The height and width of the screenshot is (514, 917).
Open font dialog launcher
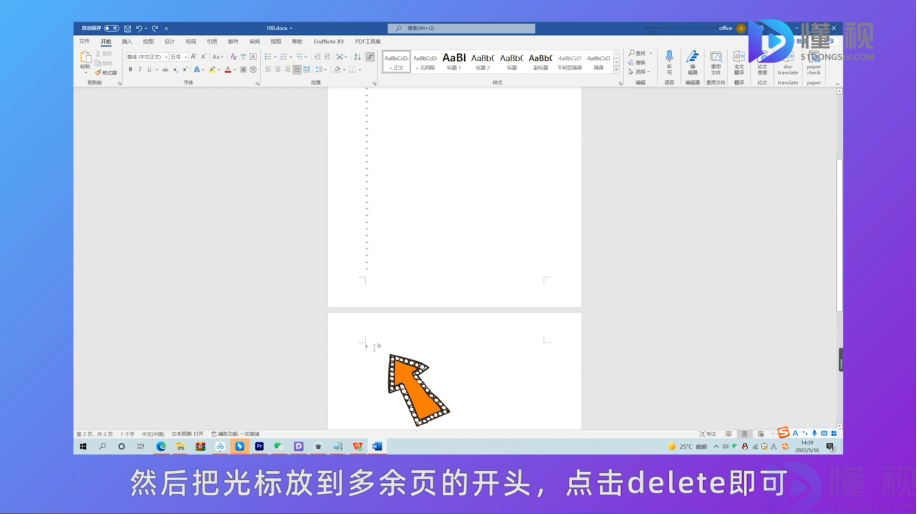pyautogui.click(x=257, y=84)
